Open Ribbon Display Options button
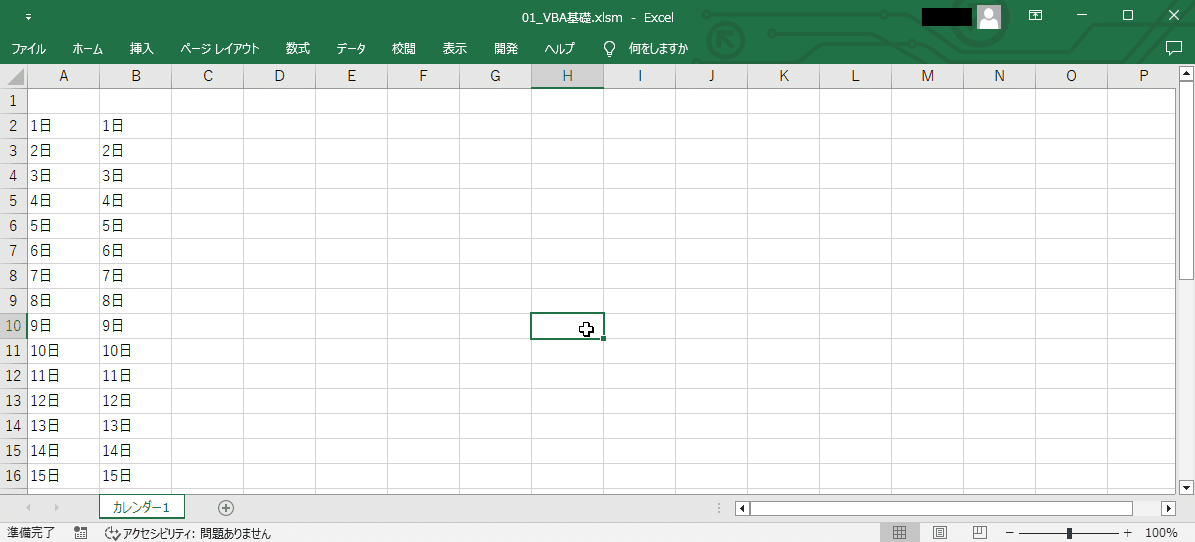The image size is (1195, 542). coord(1035,15)
